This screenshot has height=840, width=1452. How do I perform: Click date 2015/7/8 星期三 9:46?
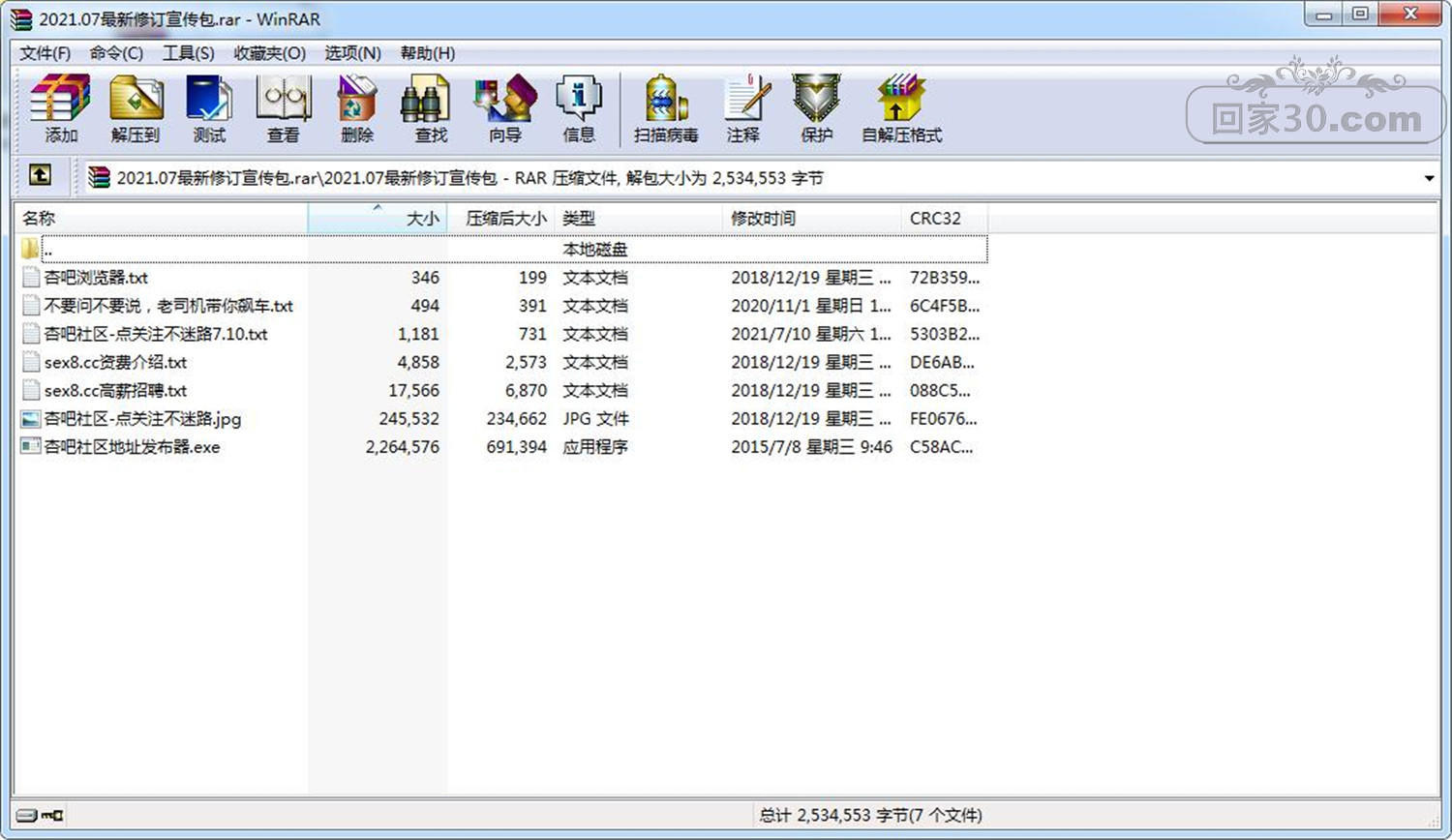[811, 447]
